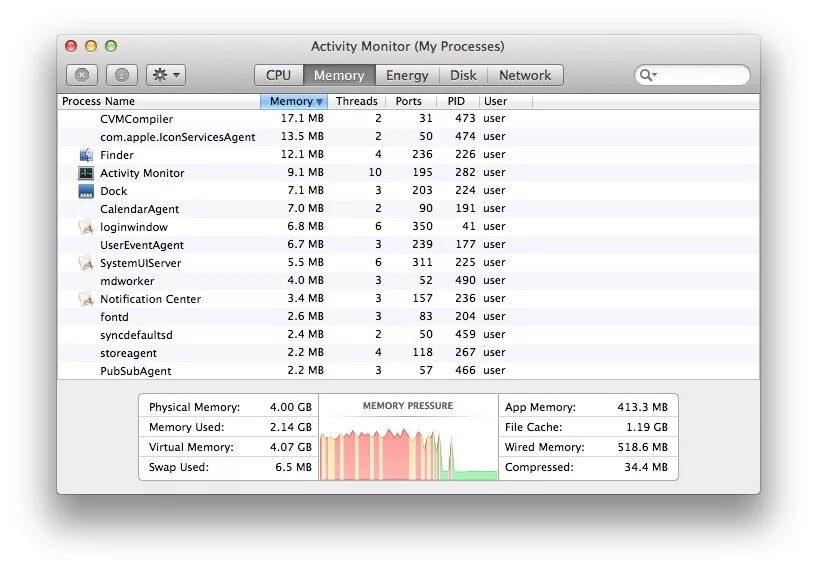817x573 pixels.
Task: Select the PubSubAgent process row
Action: coord(408,371)
